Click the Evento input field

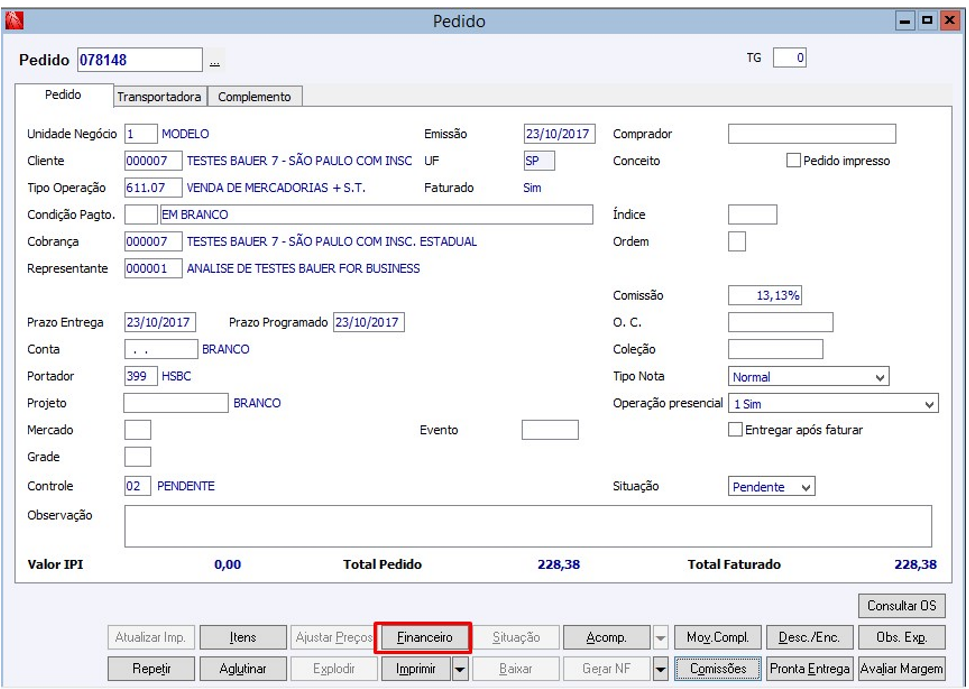click(550, 429)
